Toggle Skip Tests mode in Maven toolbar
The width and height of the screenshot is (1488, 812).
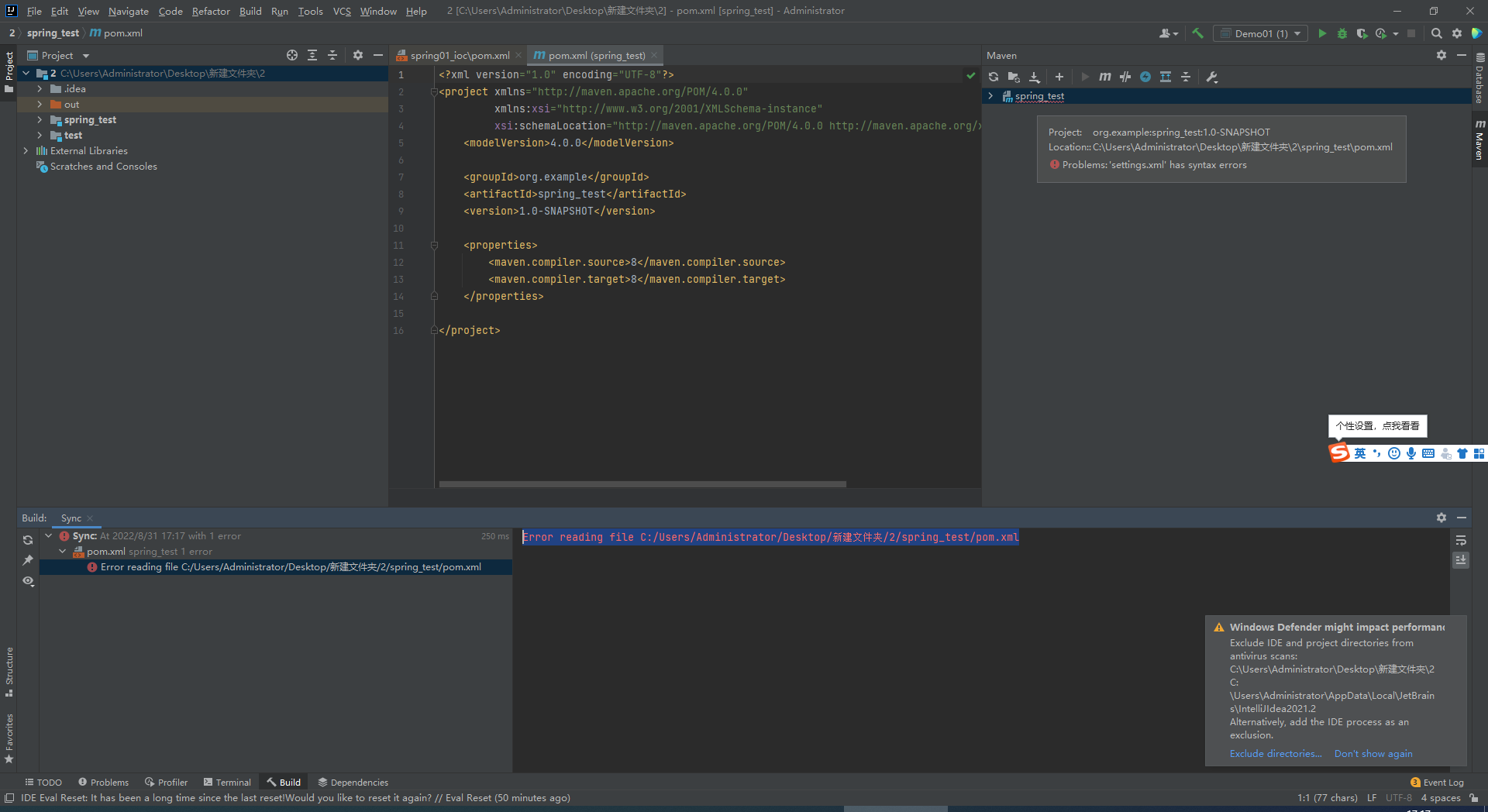[1145, 77]
